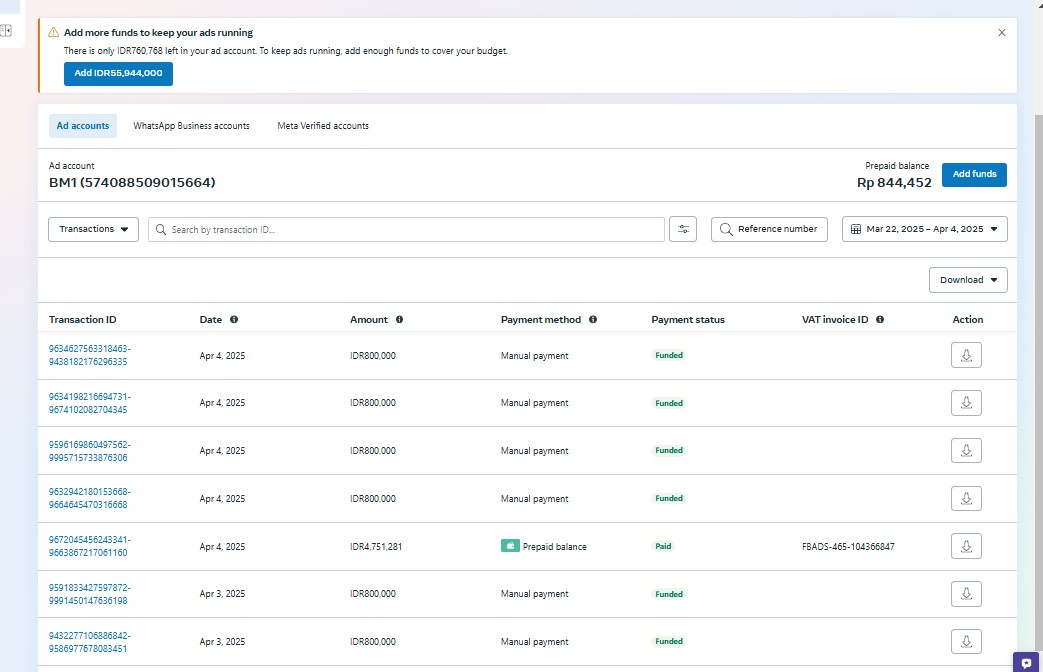The image size is (1043, 672).
Task: Click the Add funds button
Action: pos(973,174)
